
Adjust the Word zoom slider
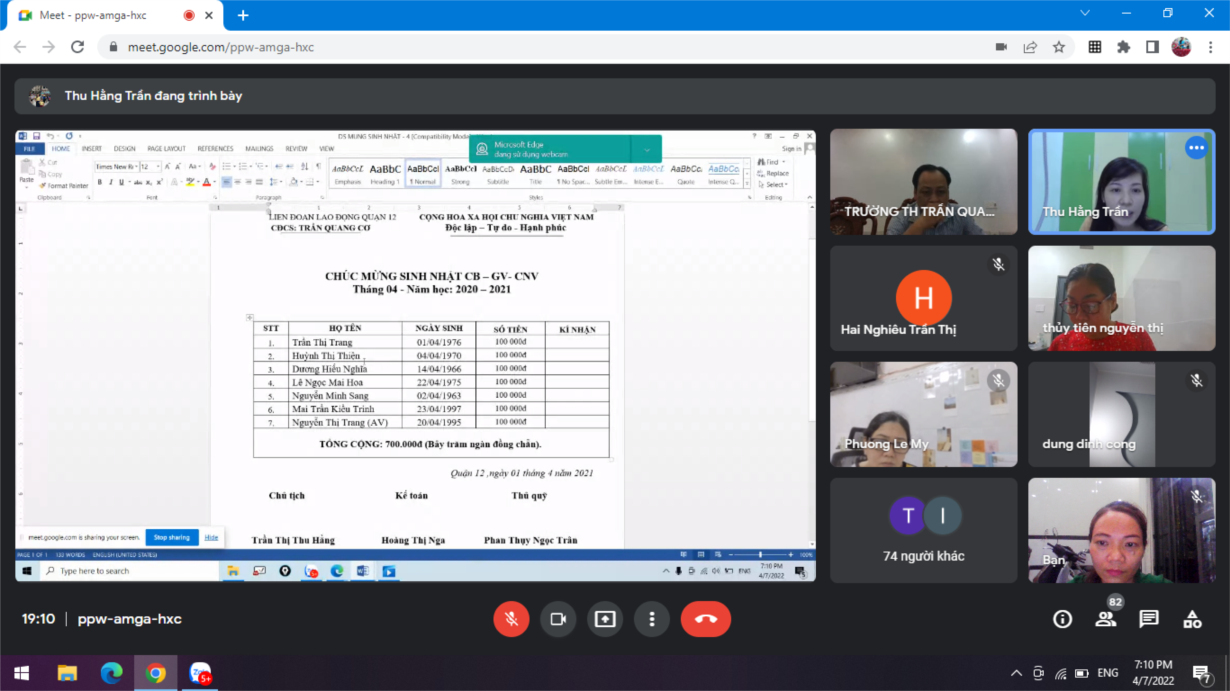(759, 554)
